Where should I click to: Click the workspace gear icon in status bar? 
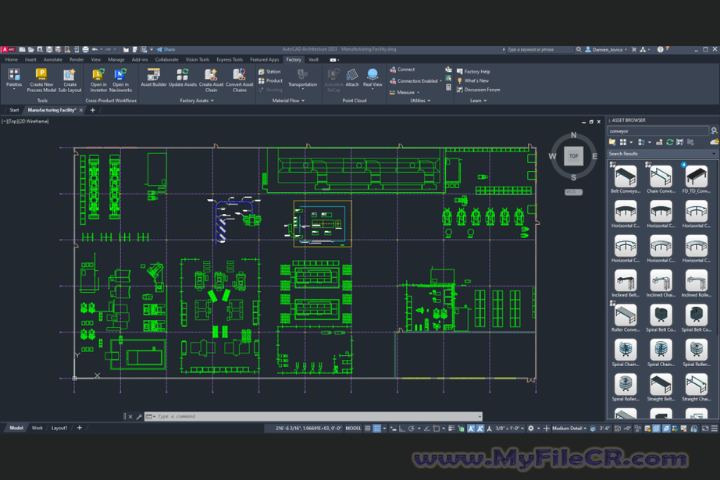(x=531, y=429)
